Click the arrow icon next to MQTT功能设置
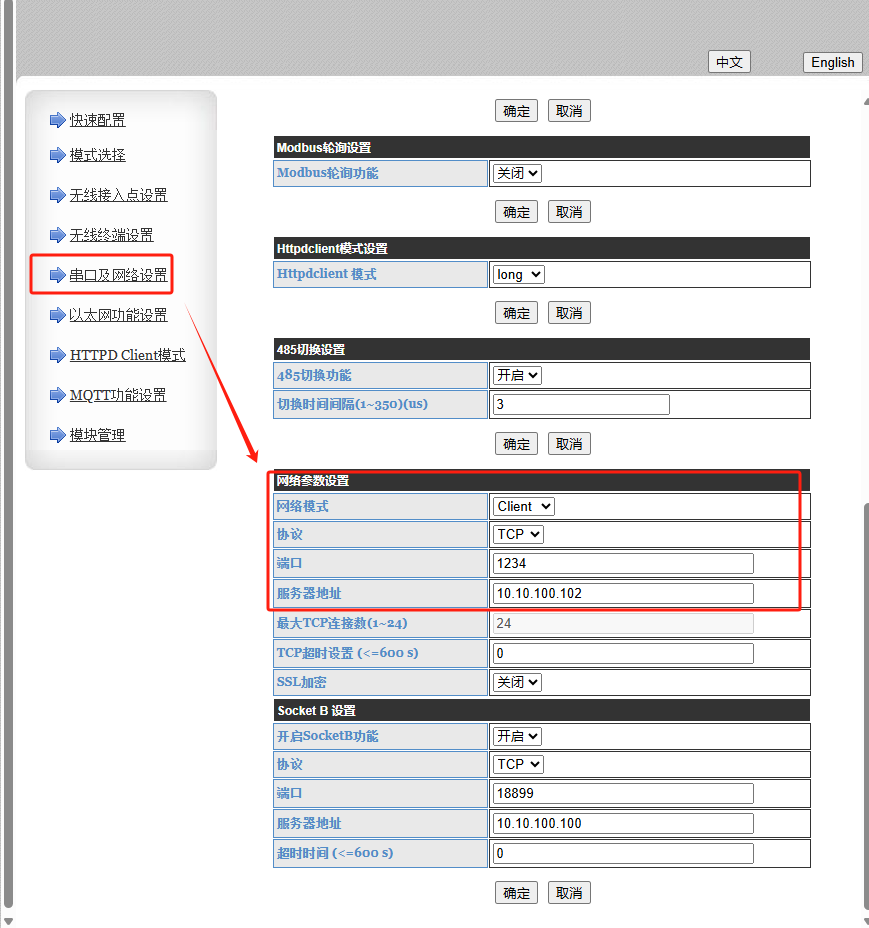 point(57,395)
